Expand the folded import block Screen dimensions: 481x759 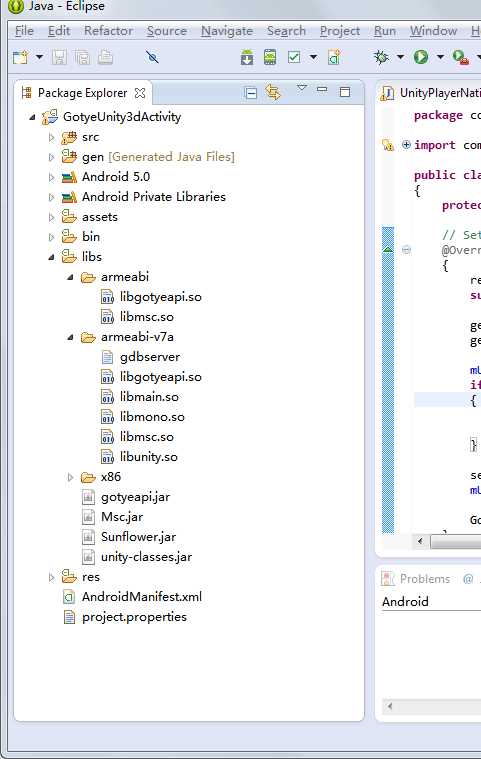406,145
